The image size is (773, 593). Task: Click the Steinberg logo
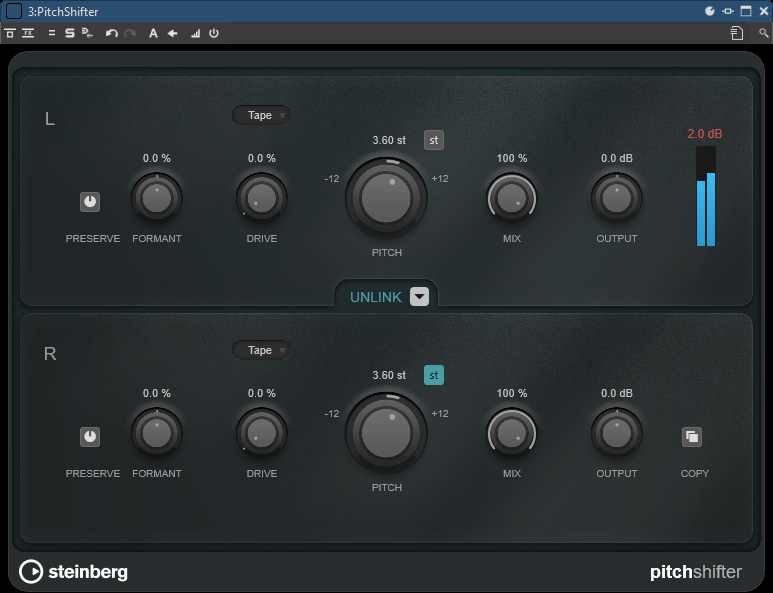73,572
